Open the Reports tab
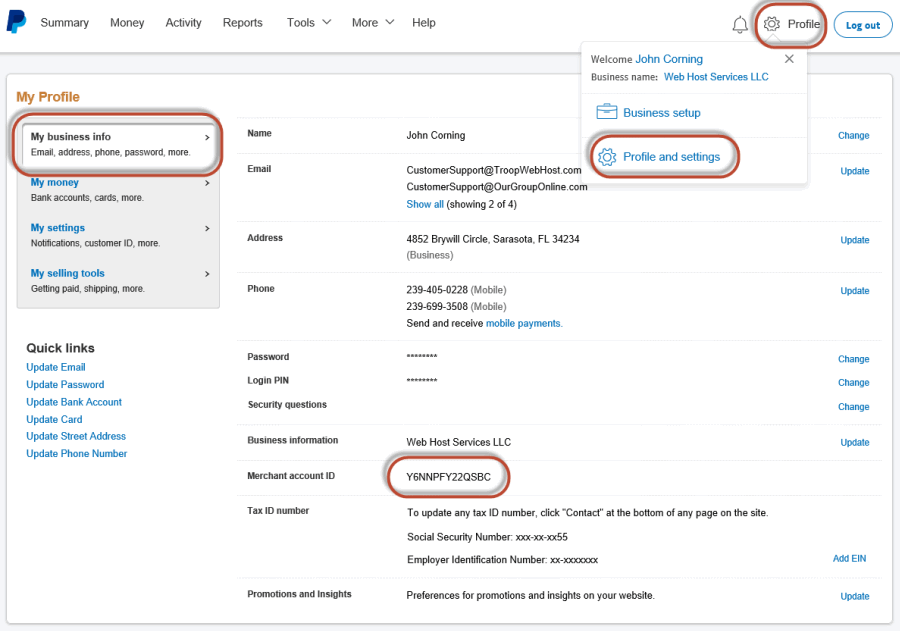This screenshot has height=631, width=900. [x=242, y=22]
